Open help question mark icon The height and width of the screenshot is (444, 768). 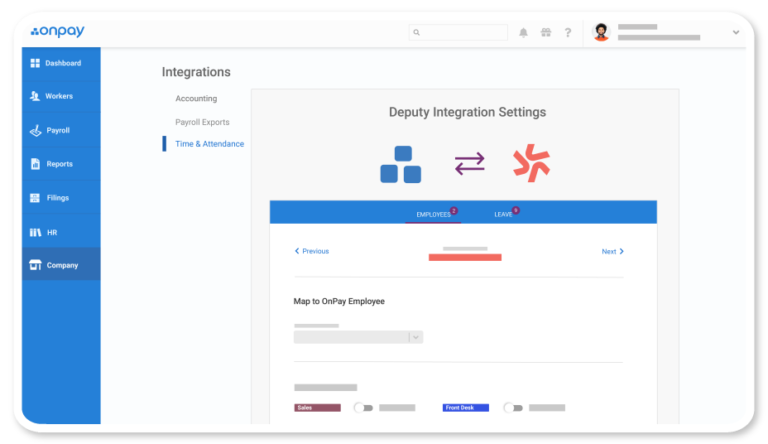coord(568,33)
